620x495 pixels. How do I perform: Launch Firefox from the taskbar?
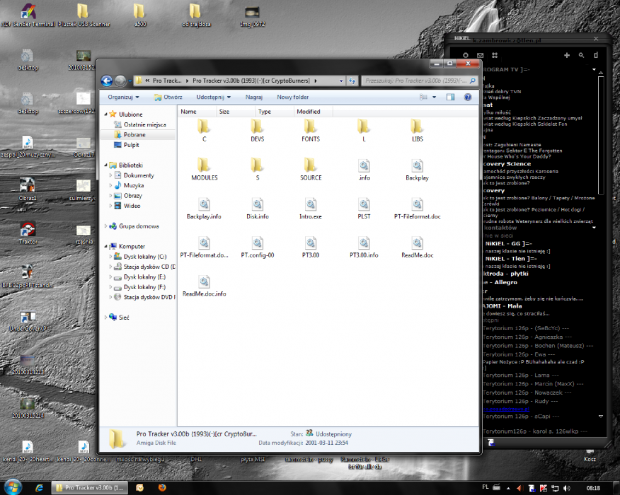pos(162,488)
